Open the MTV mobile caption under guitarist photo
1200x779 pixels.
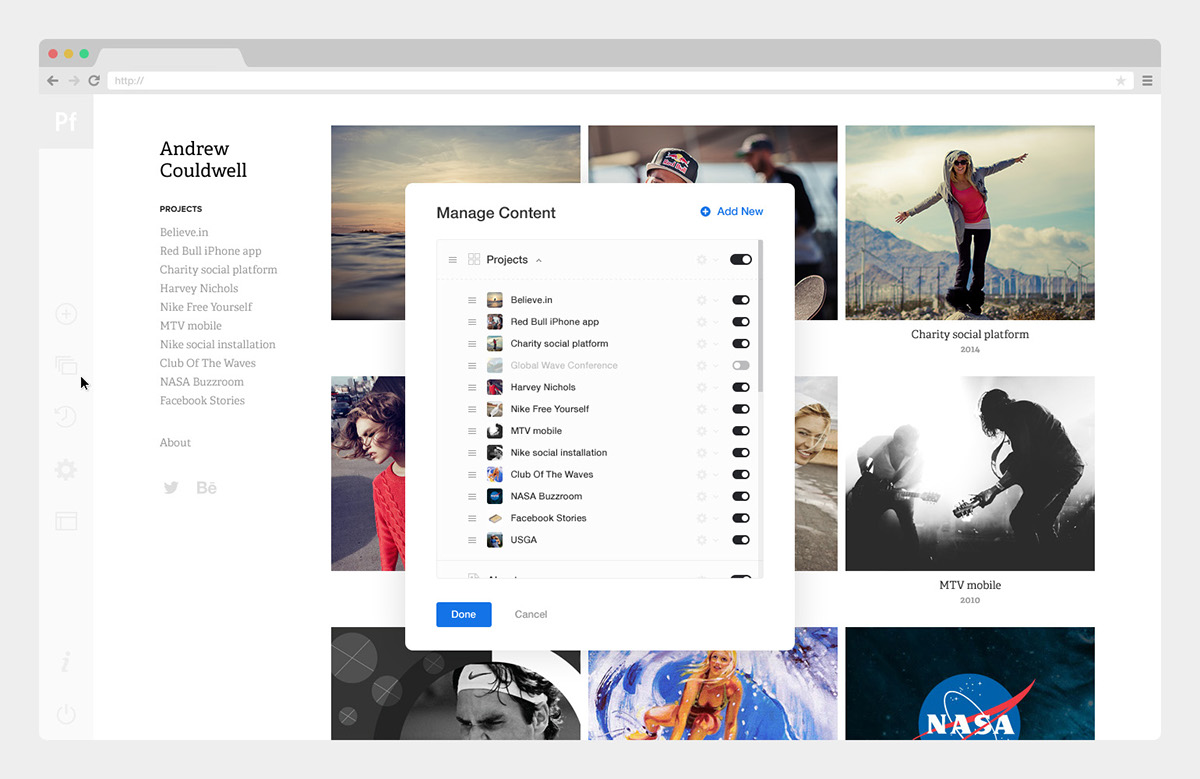(970, 585)
